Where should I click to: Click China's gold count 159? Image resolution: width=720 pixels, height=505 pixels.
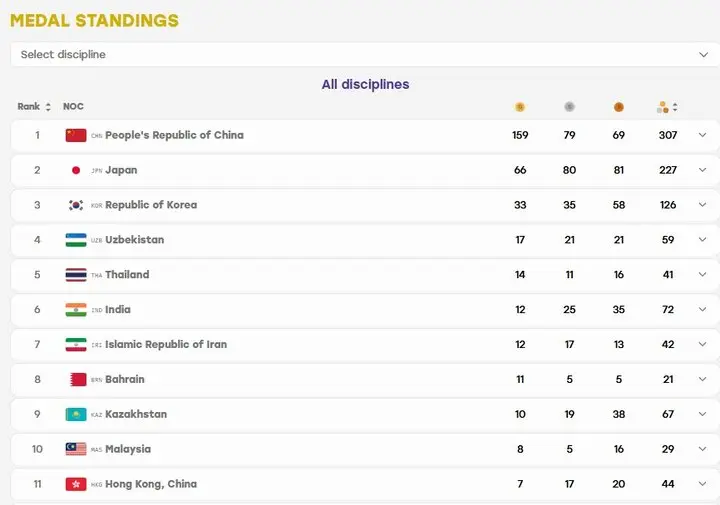point(520,135)
